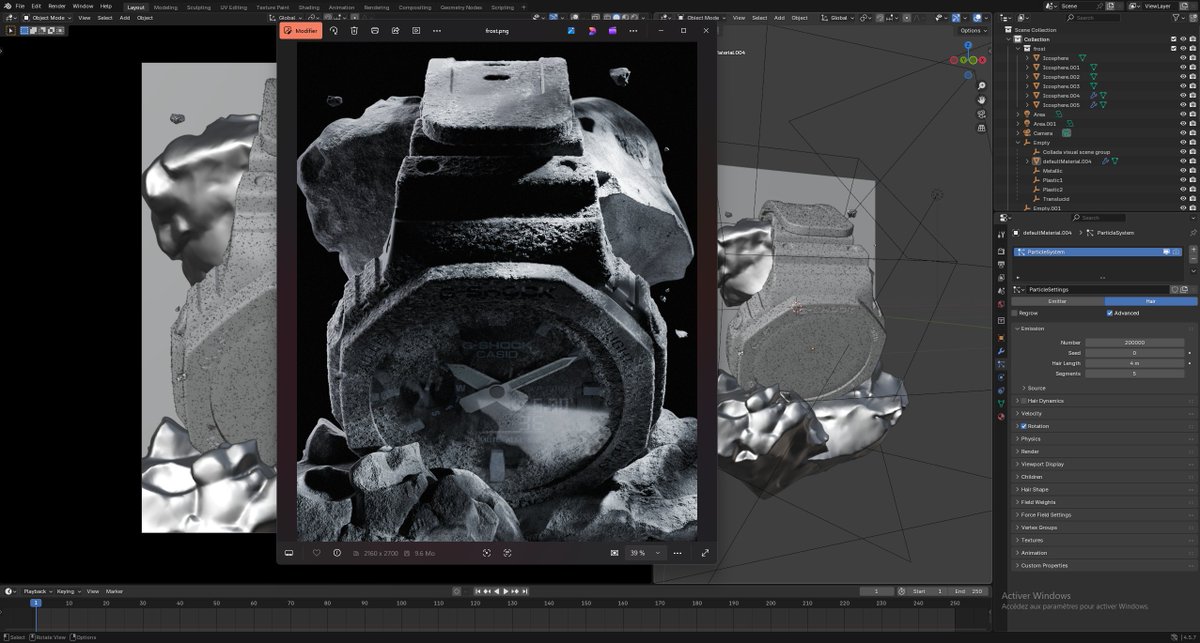Disable render for defaultMaterial.004
Screen dimensions: 1200x643
click(1193, 161)
